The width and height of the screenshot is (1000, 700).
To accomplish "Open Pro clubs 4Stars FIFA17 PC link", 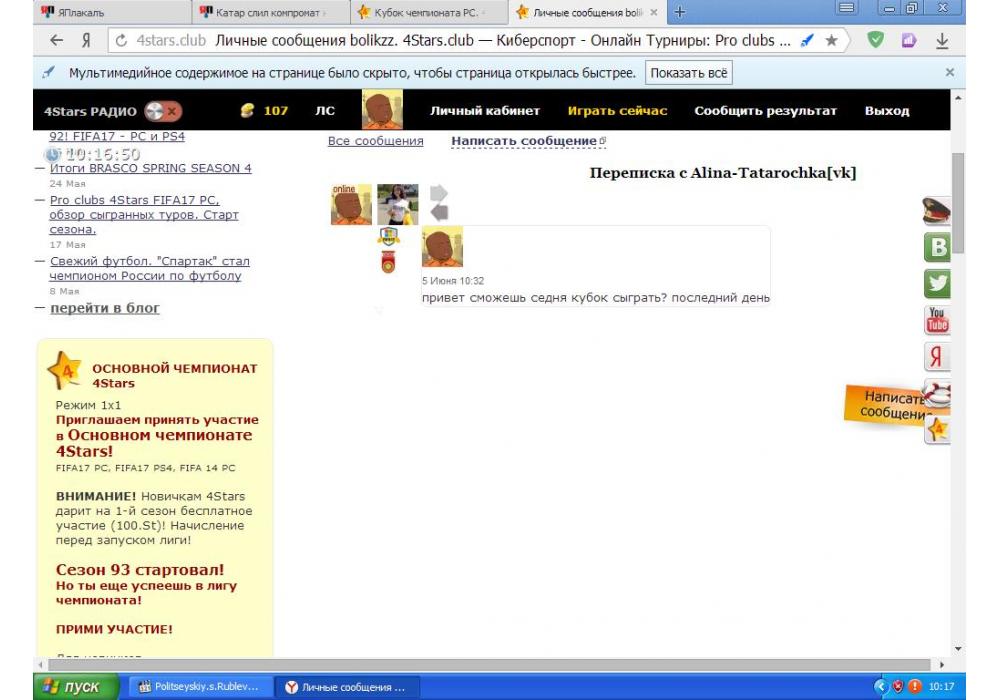I will point(144,215).
